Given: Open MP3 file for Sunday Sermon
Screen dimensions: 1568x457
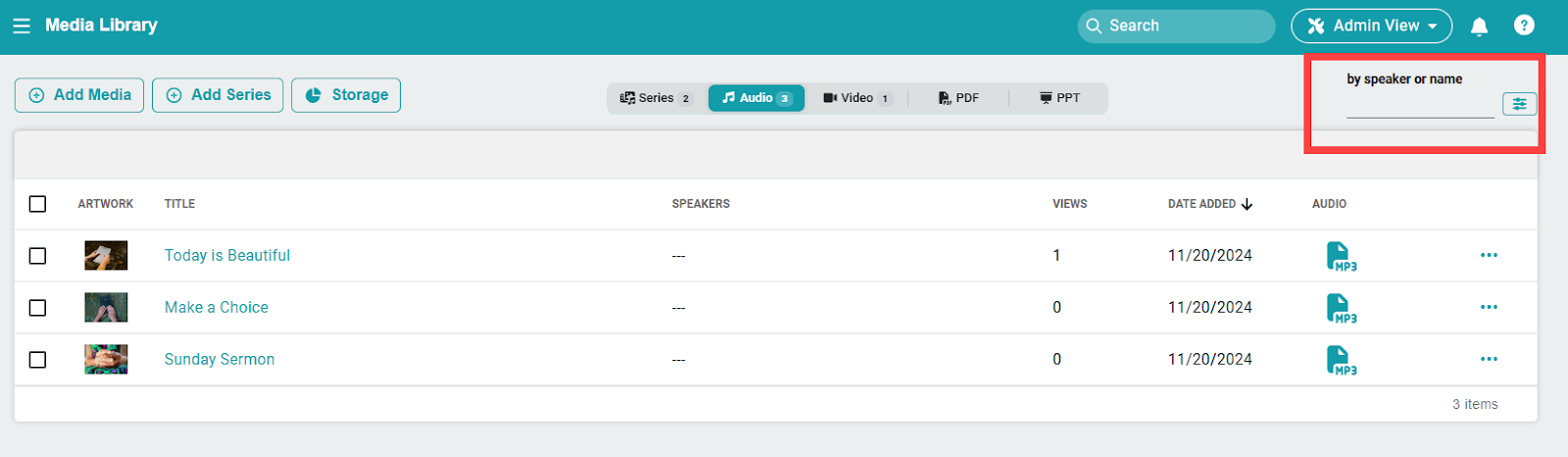Looking at the screenshot, I should [x=1340, y=360].
